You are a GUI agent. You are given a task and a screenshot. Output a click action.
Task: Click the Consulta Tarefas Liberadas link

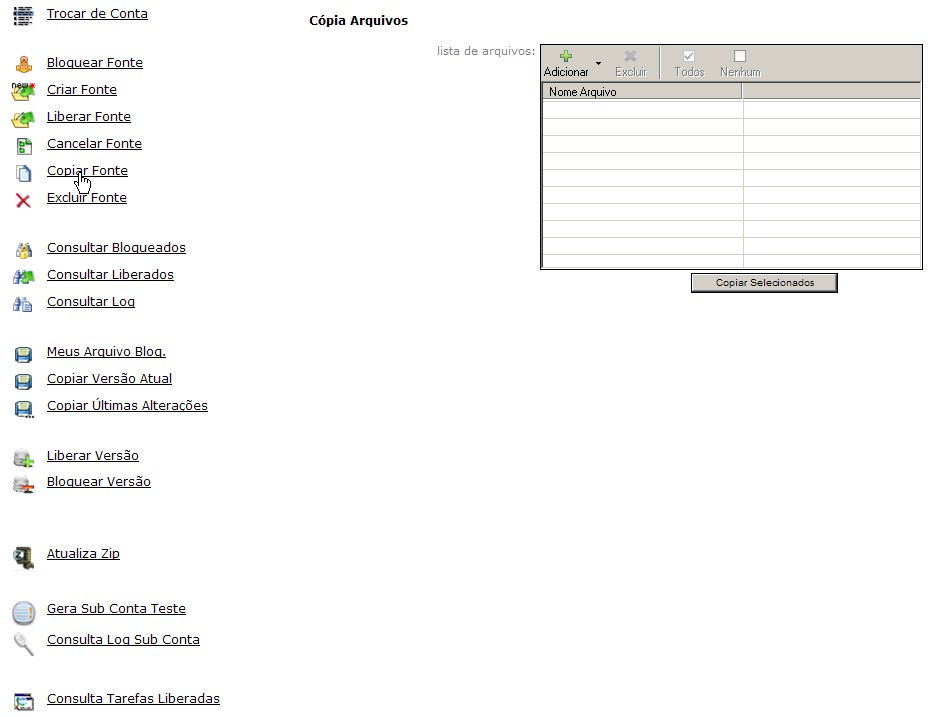[x=133, y=699]
